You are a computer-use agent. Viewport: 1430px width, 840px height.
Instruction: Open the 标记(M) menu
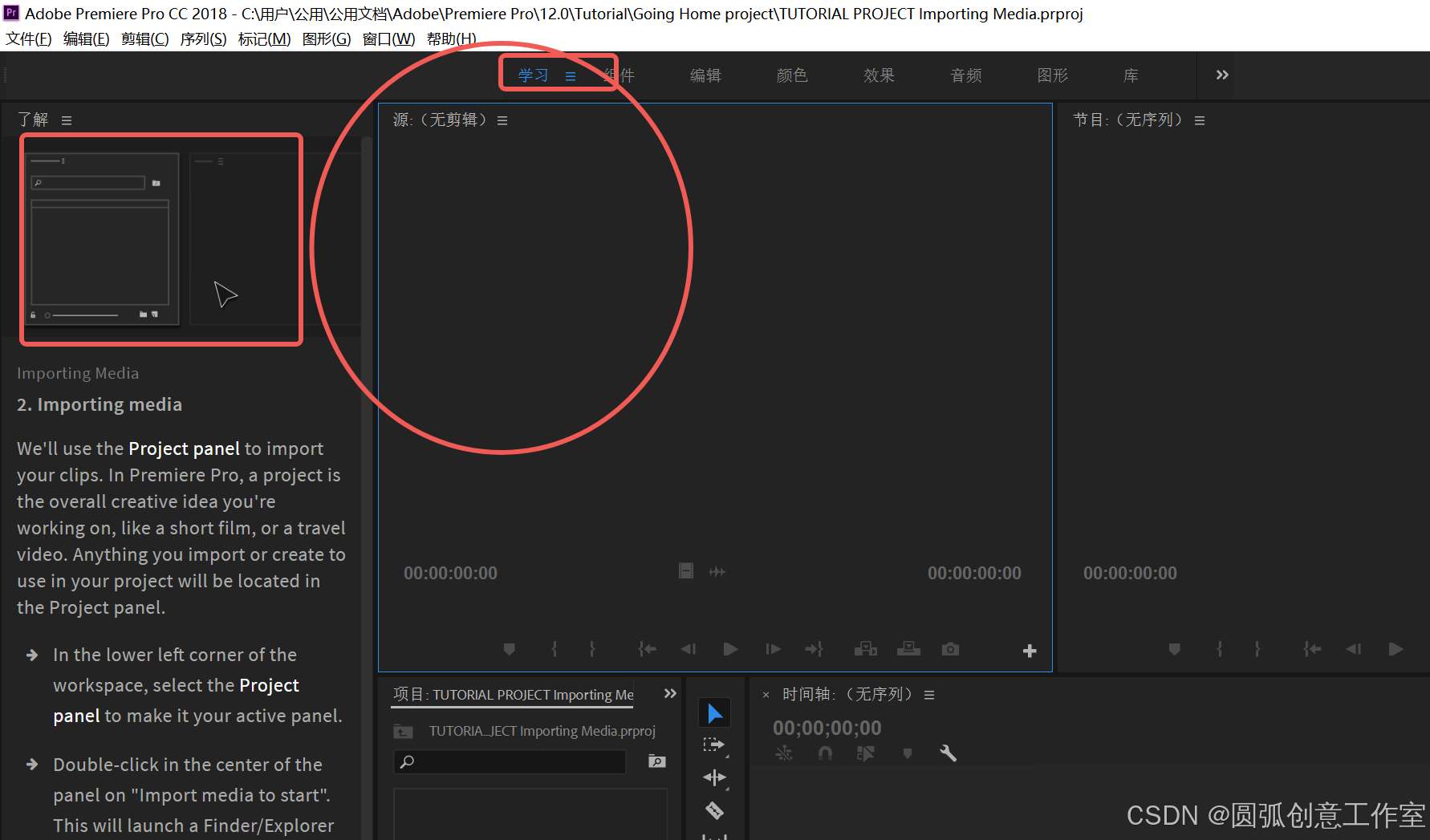265,39
